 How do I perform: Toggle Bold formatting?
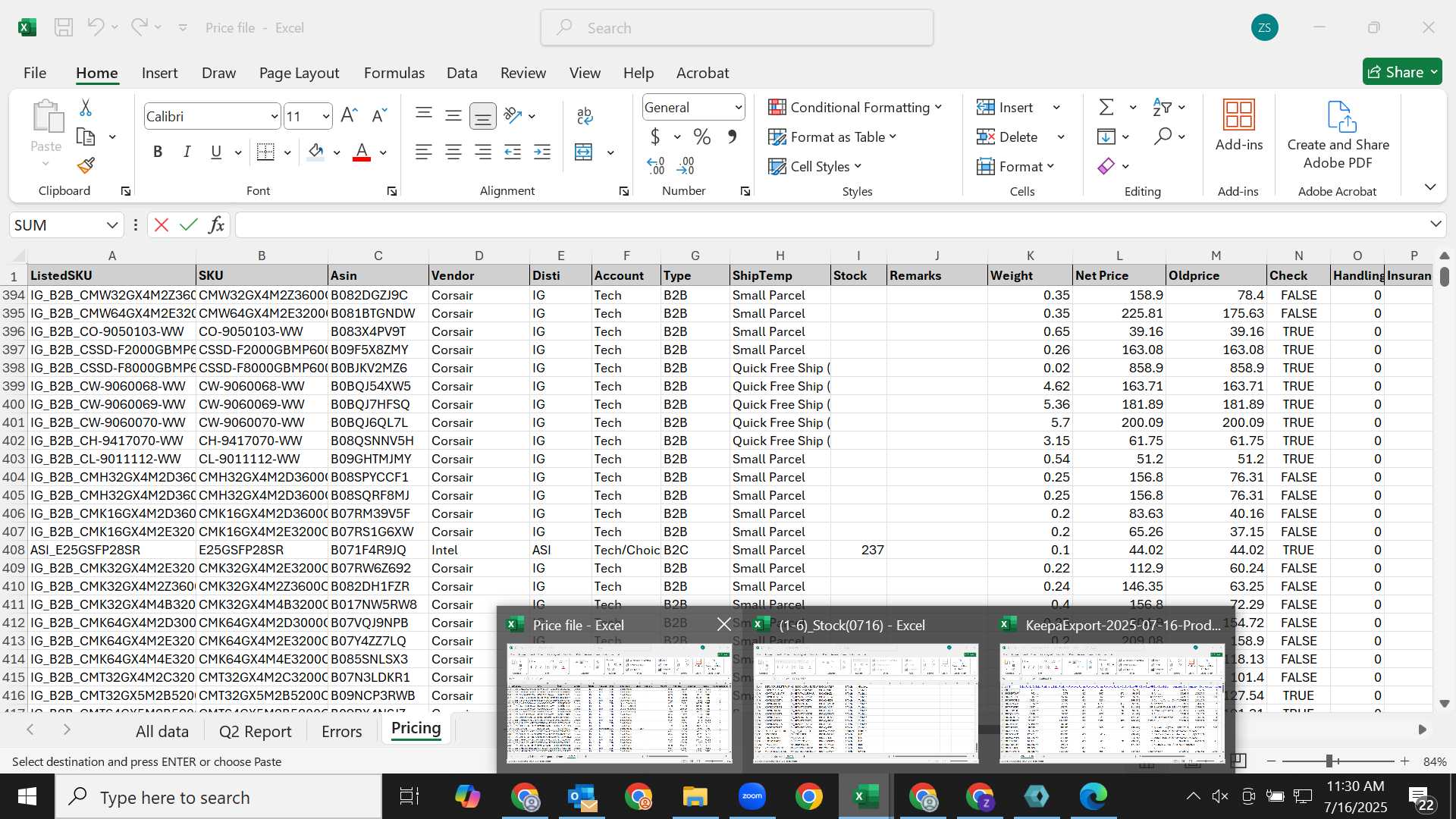click(x=158, y=152)
